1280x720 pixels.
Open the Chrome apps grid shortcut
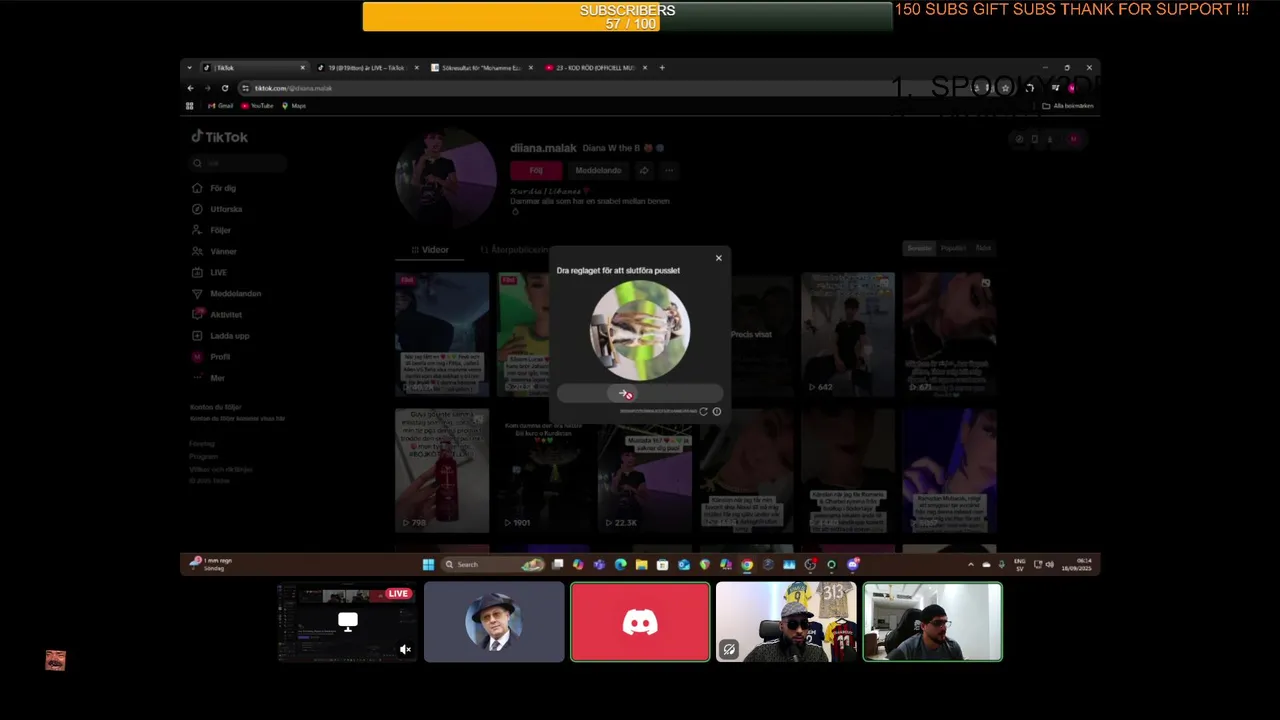pos(189,106)
